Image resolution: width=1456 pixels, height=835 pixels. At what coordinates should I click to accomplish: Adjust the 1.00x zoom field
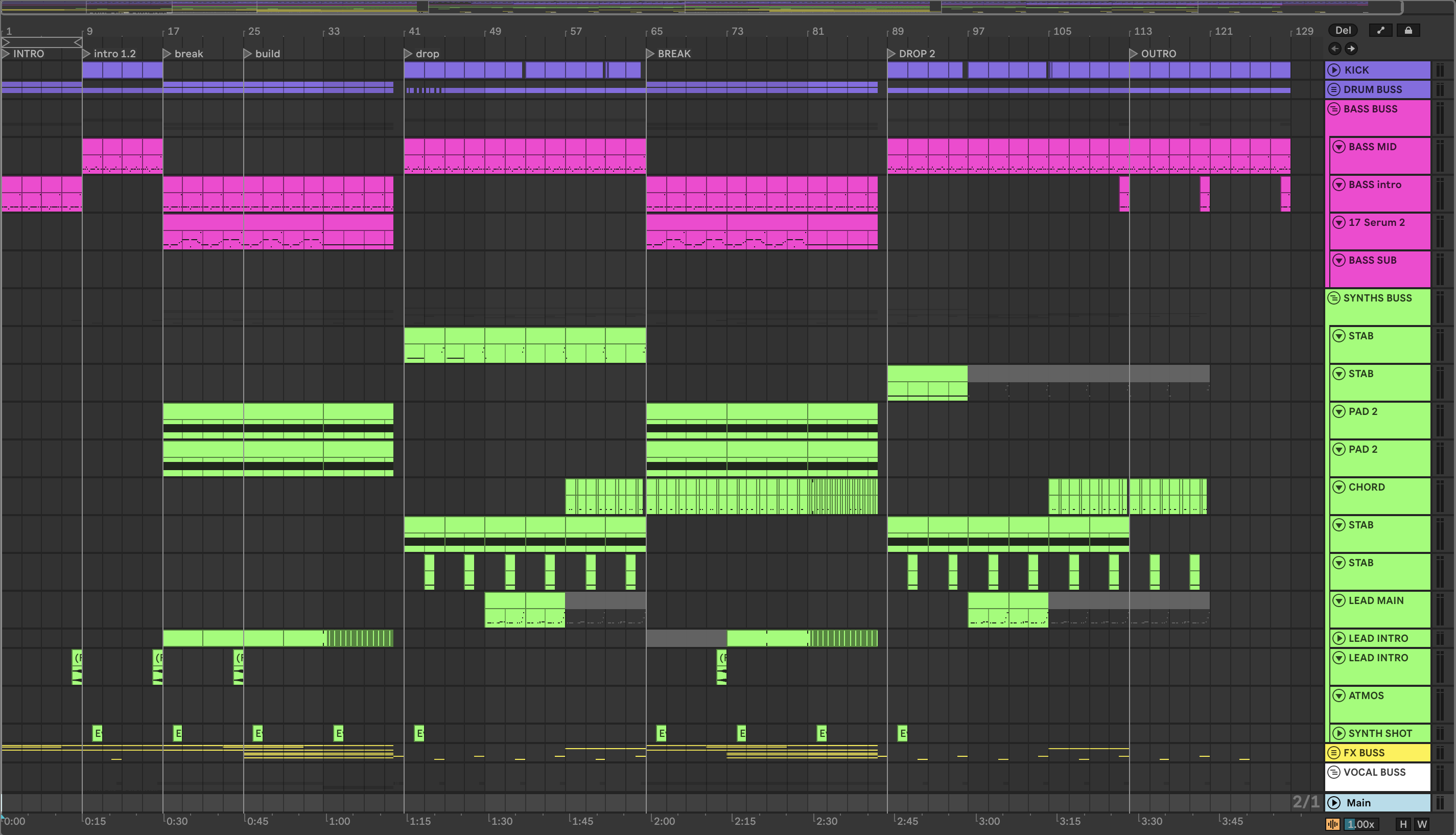point(1360,824)
